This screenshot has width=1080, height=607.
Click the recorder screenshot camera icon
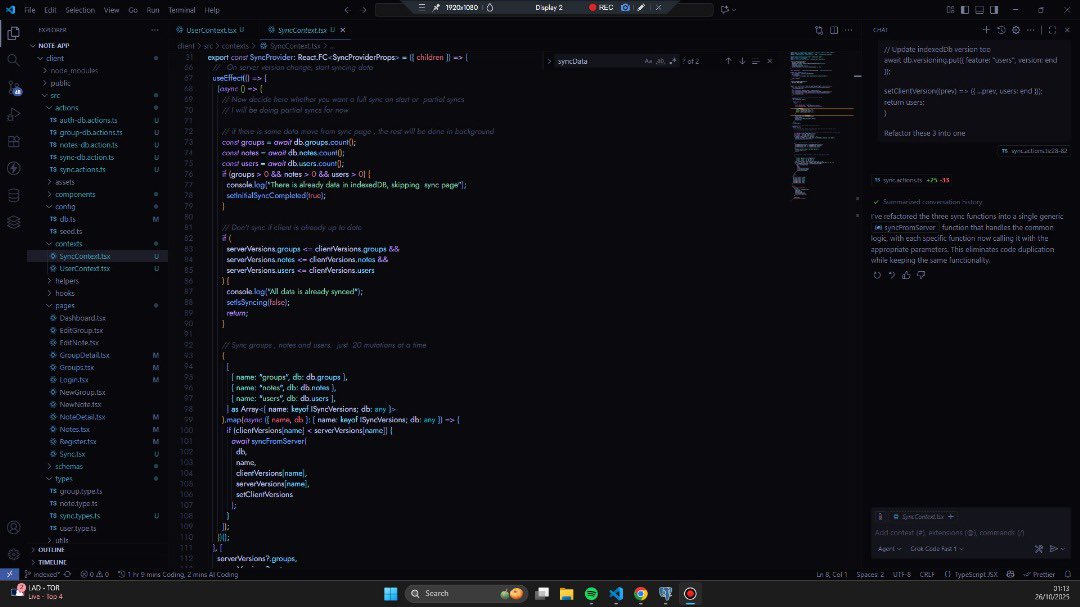pos(625,8)
